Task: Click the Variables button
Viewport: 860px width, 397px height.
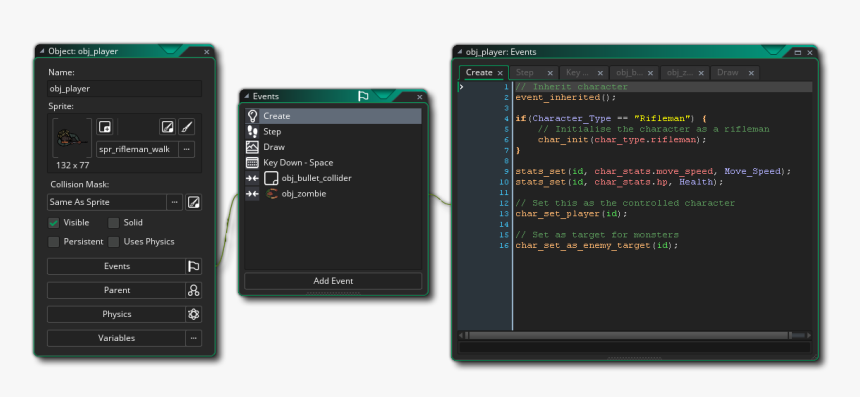Action: coord(116,338)
